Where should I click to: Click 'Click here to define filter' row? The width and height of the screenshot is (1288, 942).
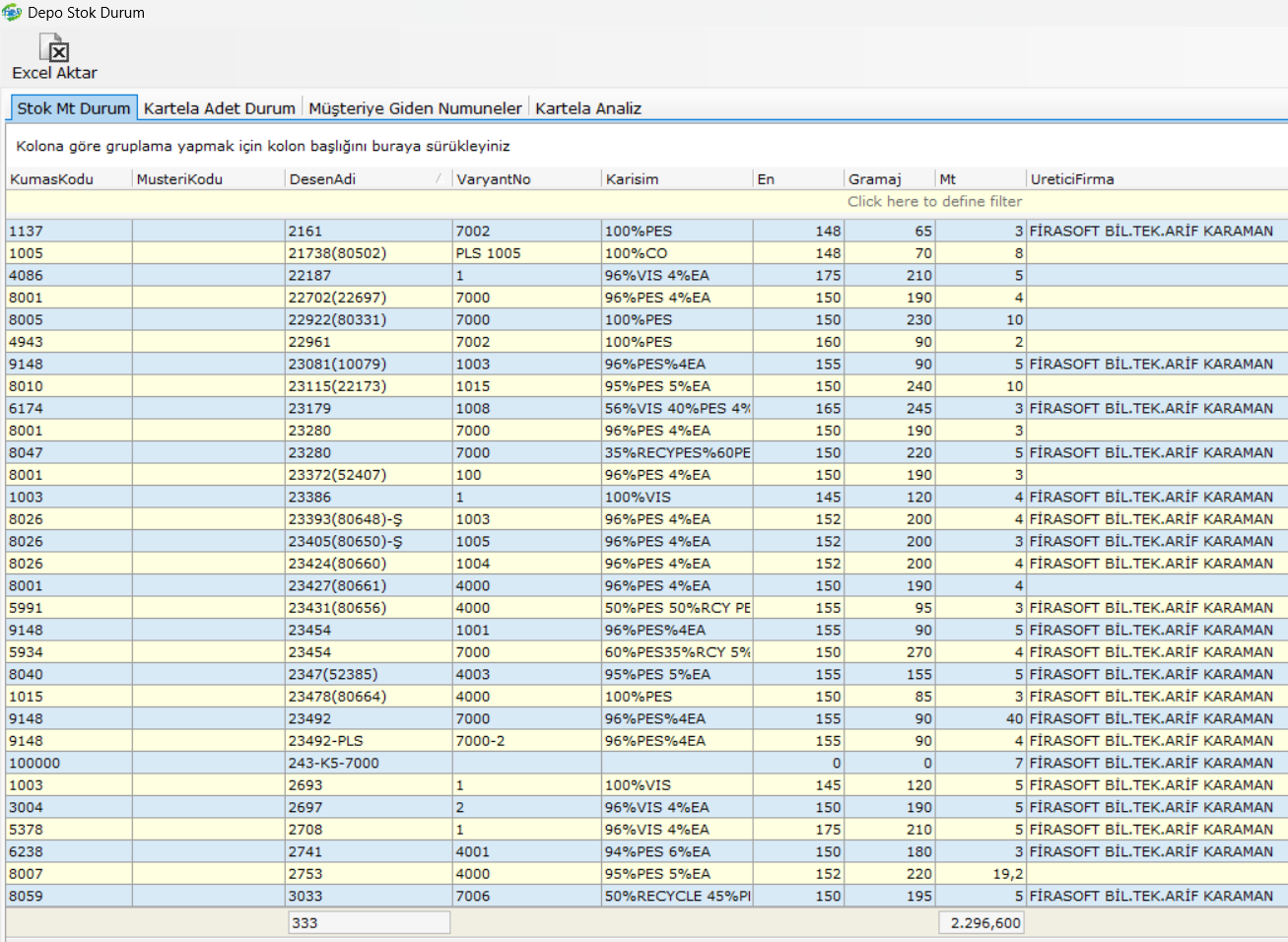coord(933,201)
